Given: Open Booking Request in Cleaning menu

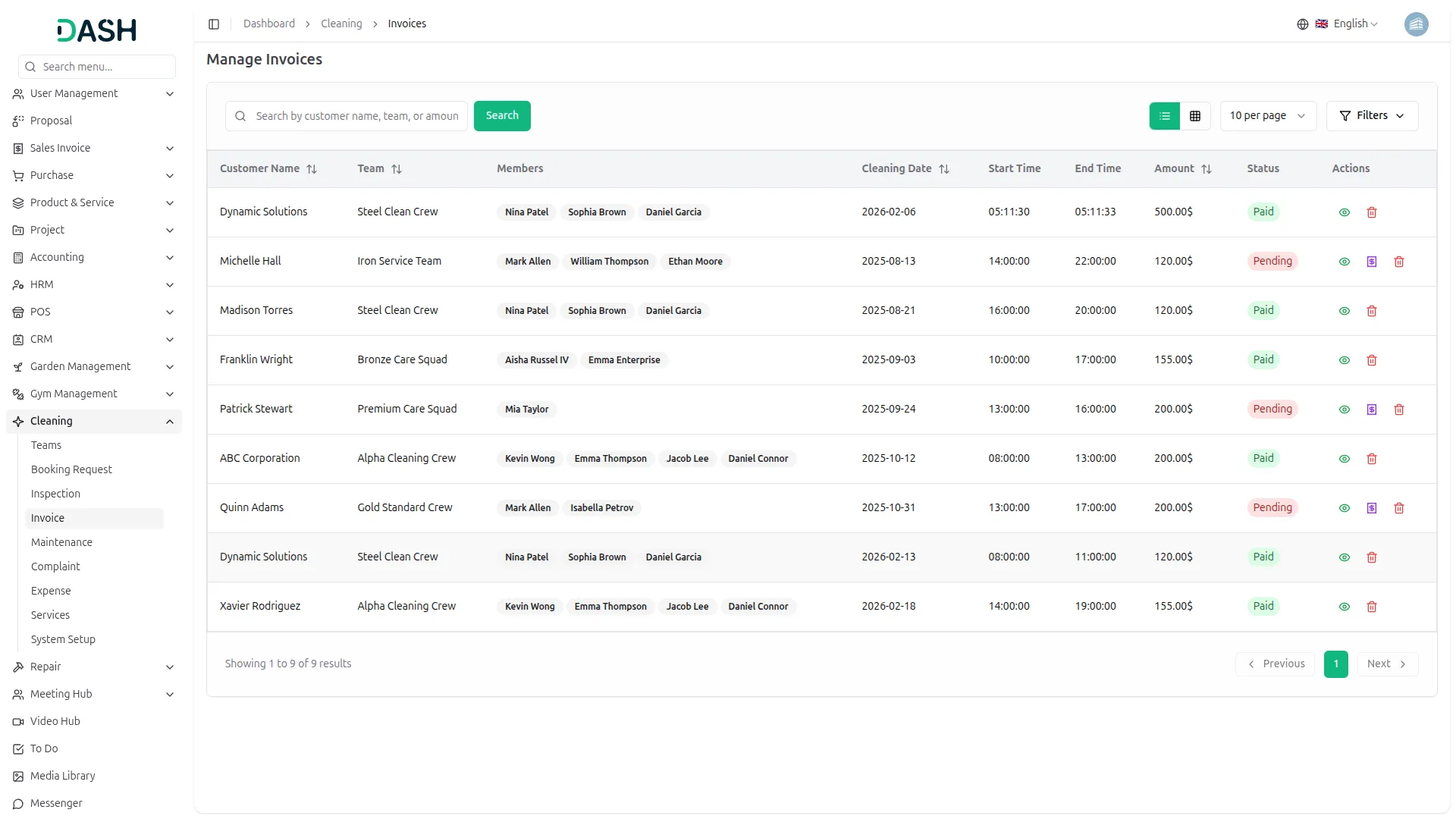Looking at the screenshot, I should tap(71, 469).
